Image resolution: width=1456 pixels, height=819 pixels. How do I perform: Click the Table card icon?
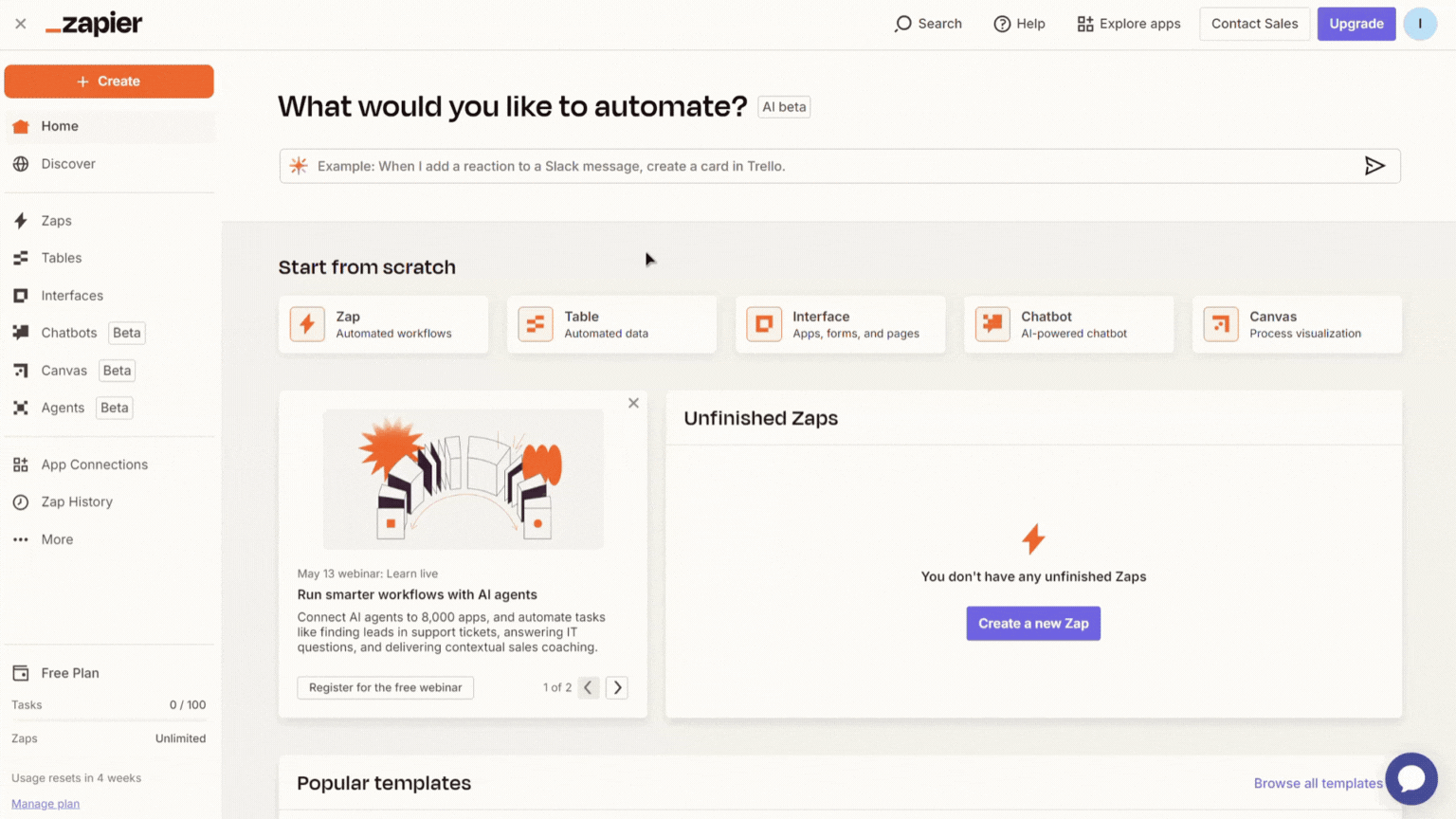click(536, 324)
